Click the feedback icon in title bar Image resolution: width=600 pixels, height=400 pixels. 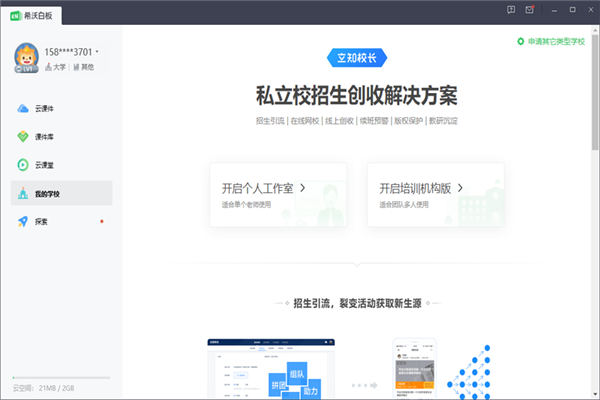[511, 10]
